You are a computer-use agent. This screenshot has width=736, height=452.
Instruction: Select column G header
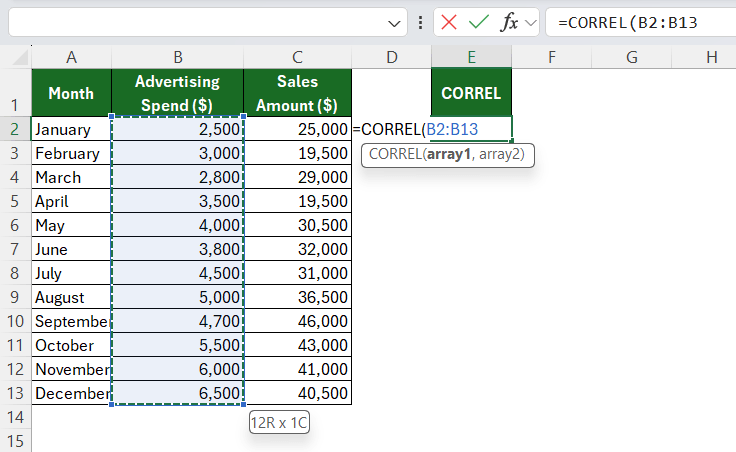(x=631, y=57)
